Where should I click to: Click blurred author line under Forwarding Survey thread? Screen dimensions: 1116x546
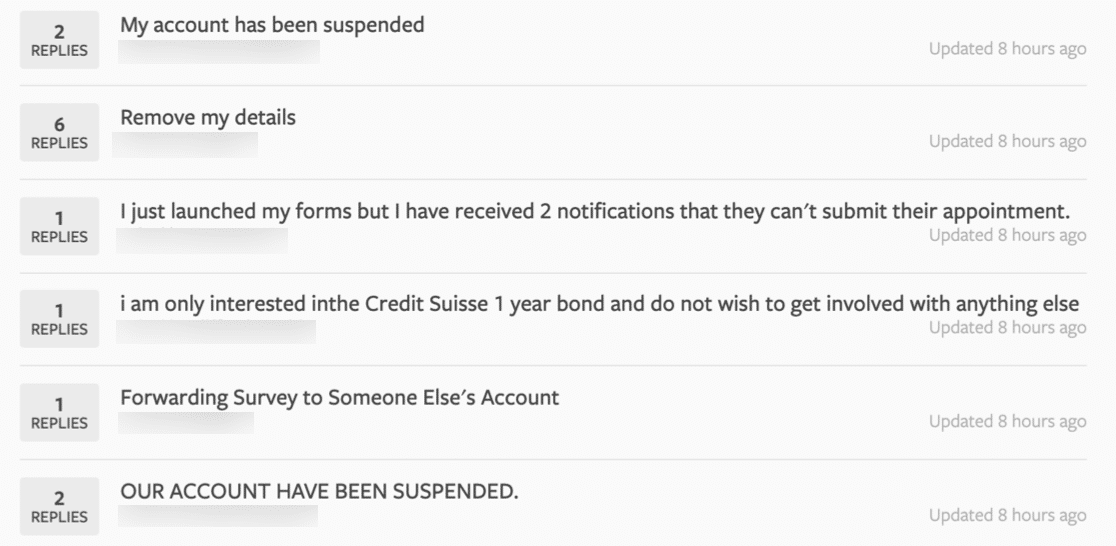(186, 423)
